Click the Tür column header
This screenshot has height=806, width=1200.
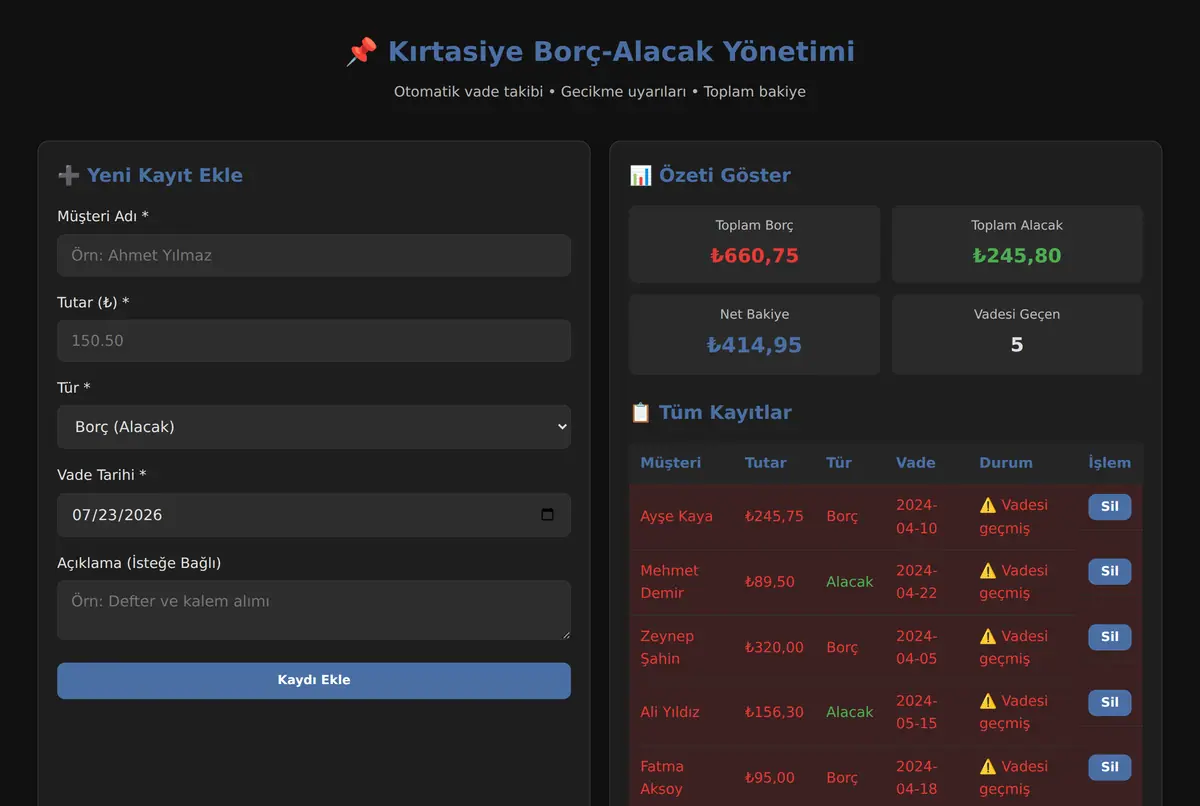[839, 463]
